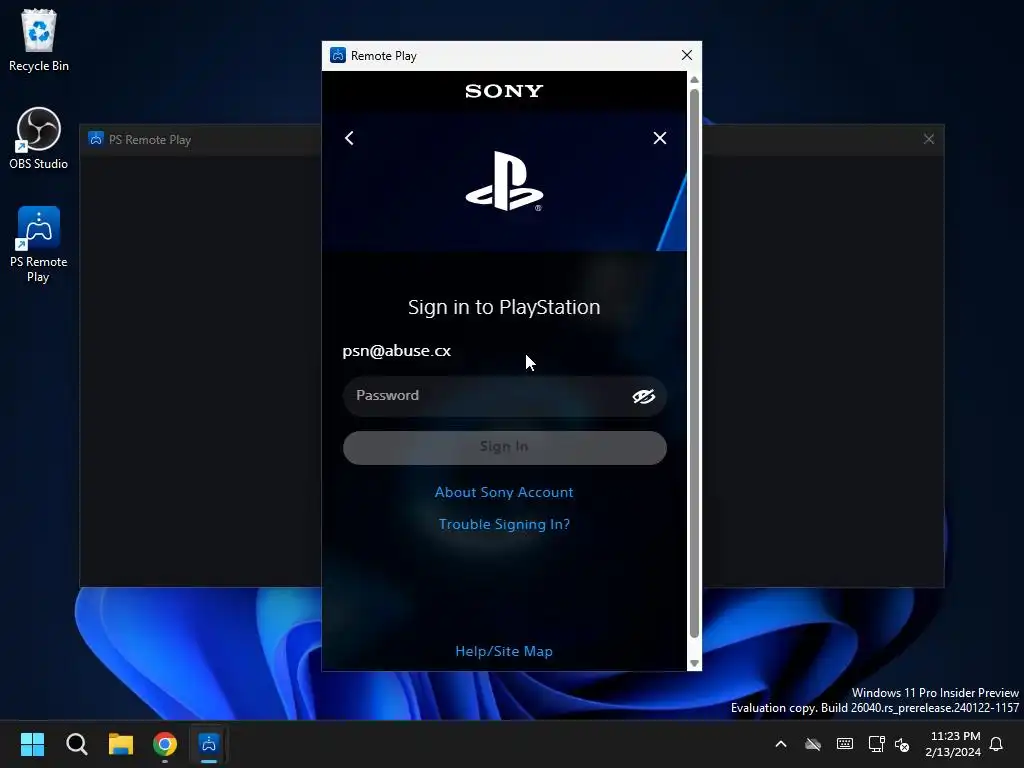Select PS Remote Play taskbar icon
This screenshot has height=768, width=1024.
(209, 744)
